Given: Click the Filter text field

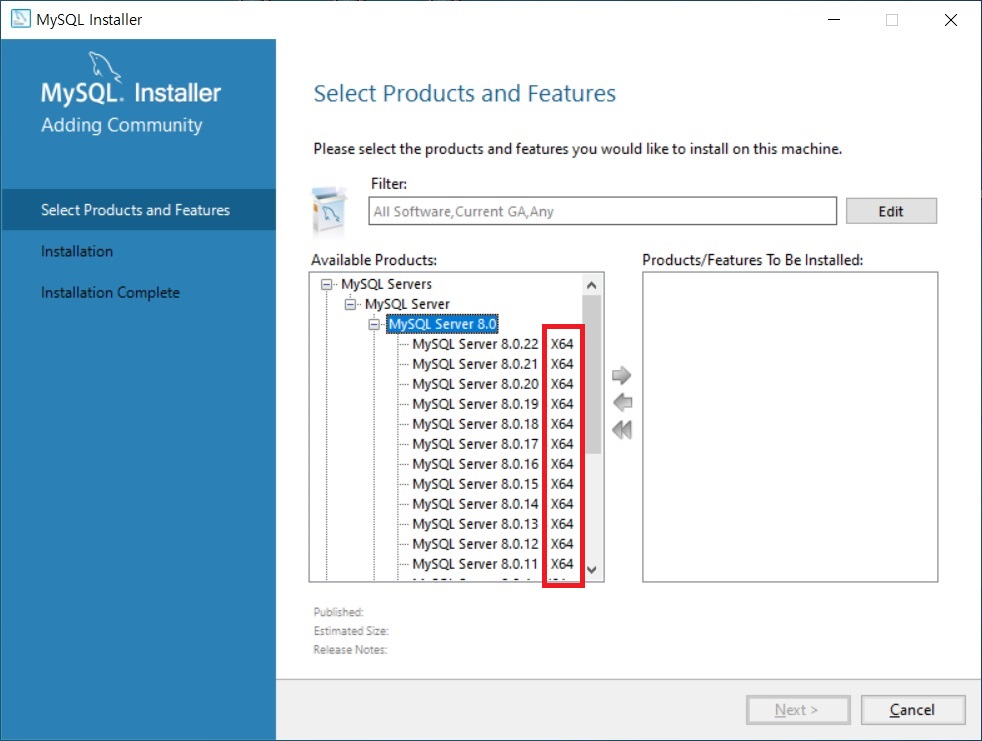Looking at the screenshot, I should point(602,211).
